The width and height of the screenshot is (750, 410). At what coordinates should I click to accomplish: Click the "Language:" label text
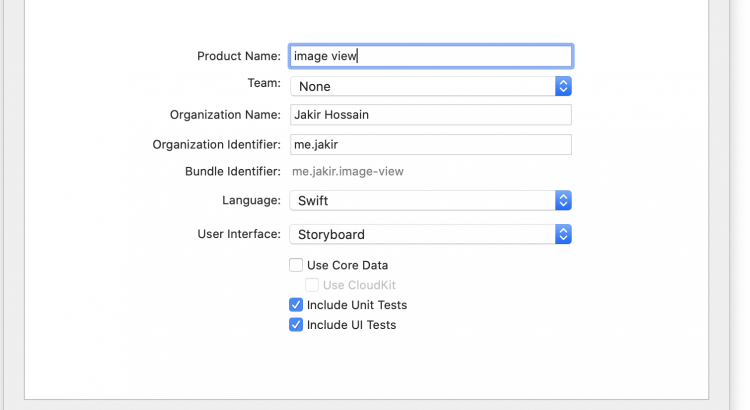(251, 200)
